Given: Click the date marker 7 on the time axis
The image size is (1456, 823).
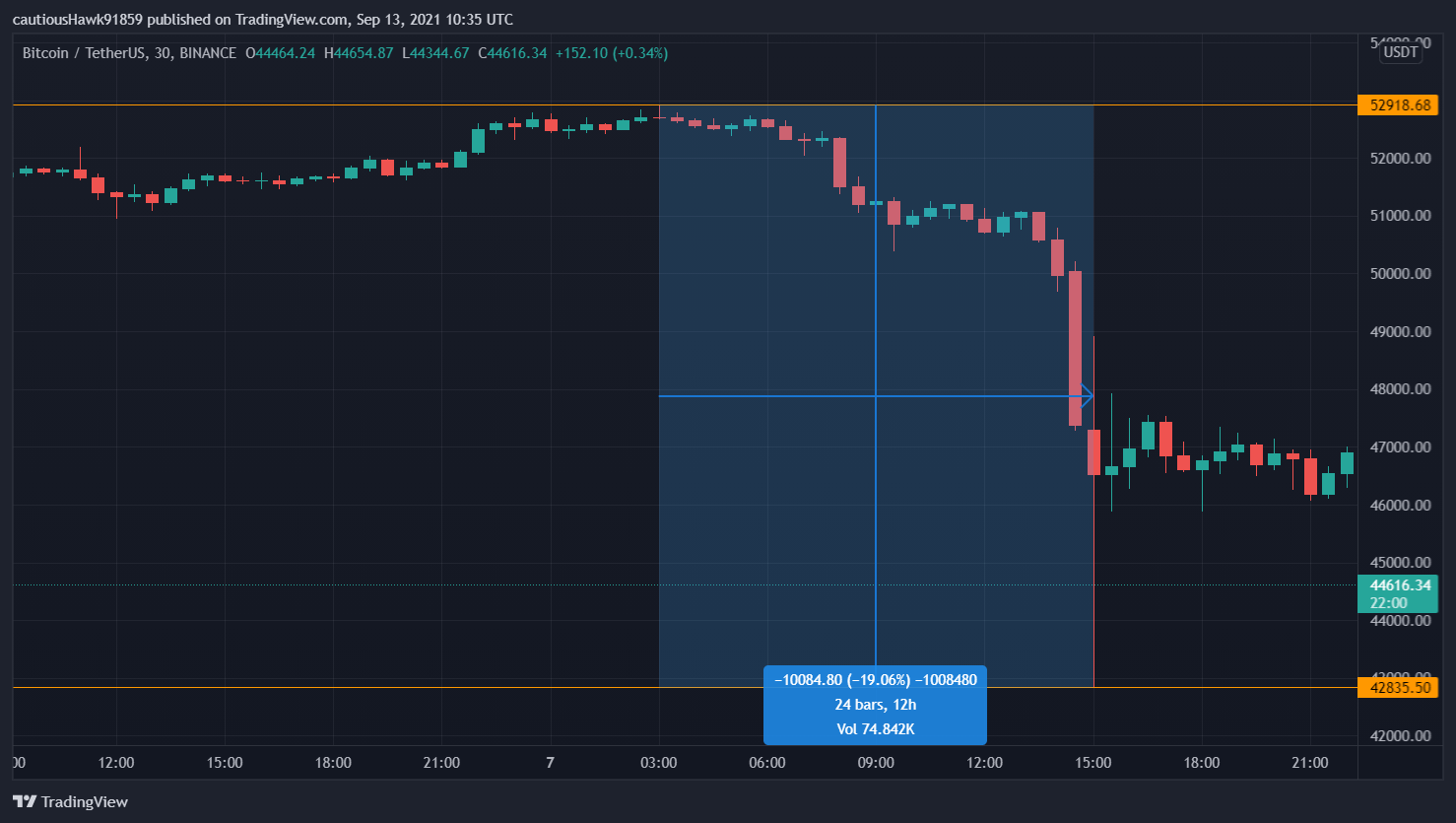Looking at the screenshot, I should click(549, 762).
